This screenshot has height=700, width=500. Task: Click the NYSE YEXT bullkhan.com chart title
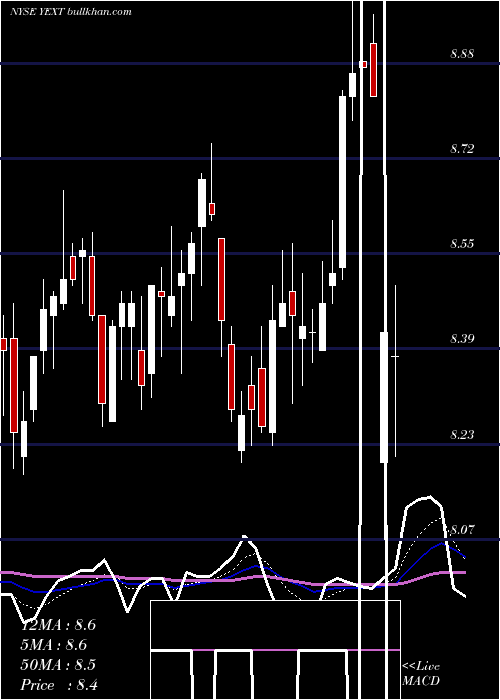point(71,12)
